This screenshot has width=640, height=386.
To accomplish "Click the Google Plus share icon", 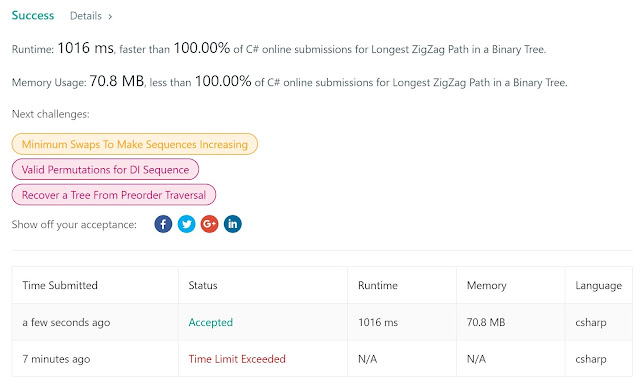I will point(209,224).
